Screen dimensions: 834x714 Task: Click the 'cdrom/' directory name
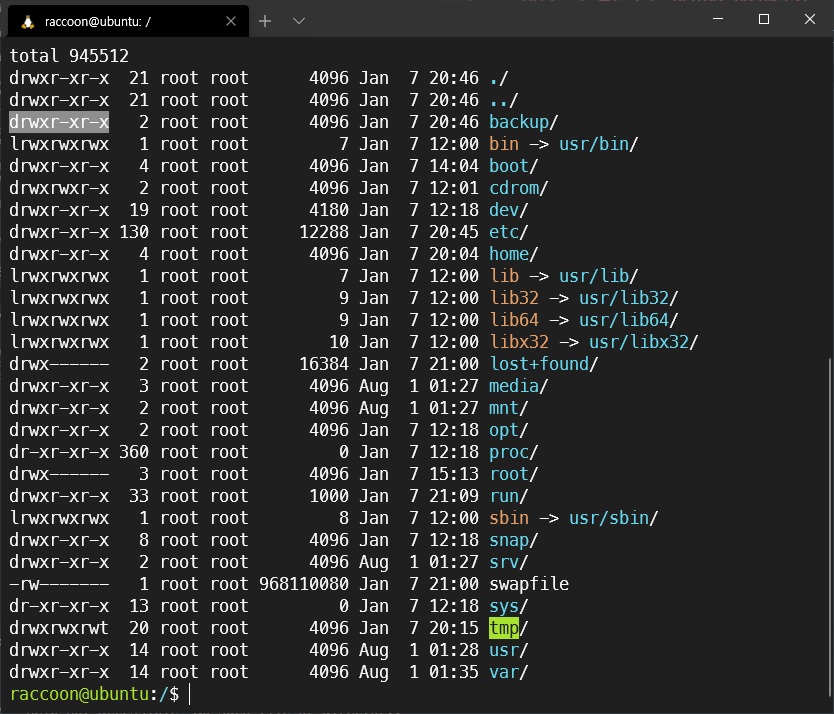point(519,188)
